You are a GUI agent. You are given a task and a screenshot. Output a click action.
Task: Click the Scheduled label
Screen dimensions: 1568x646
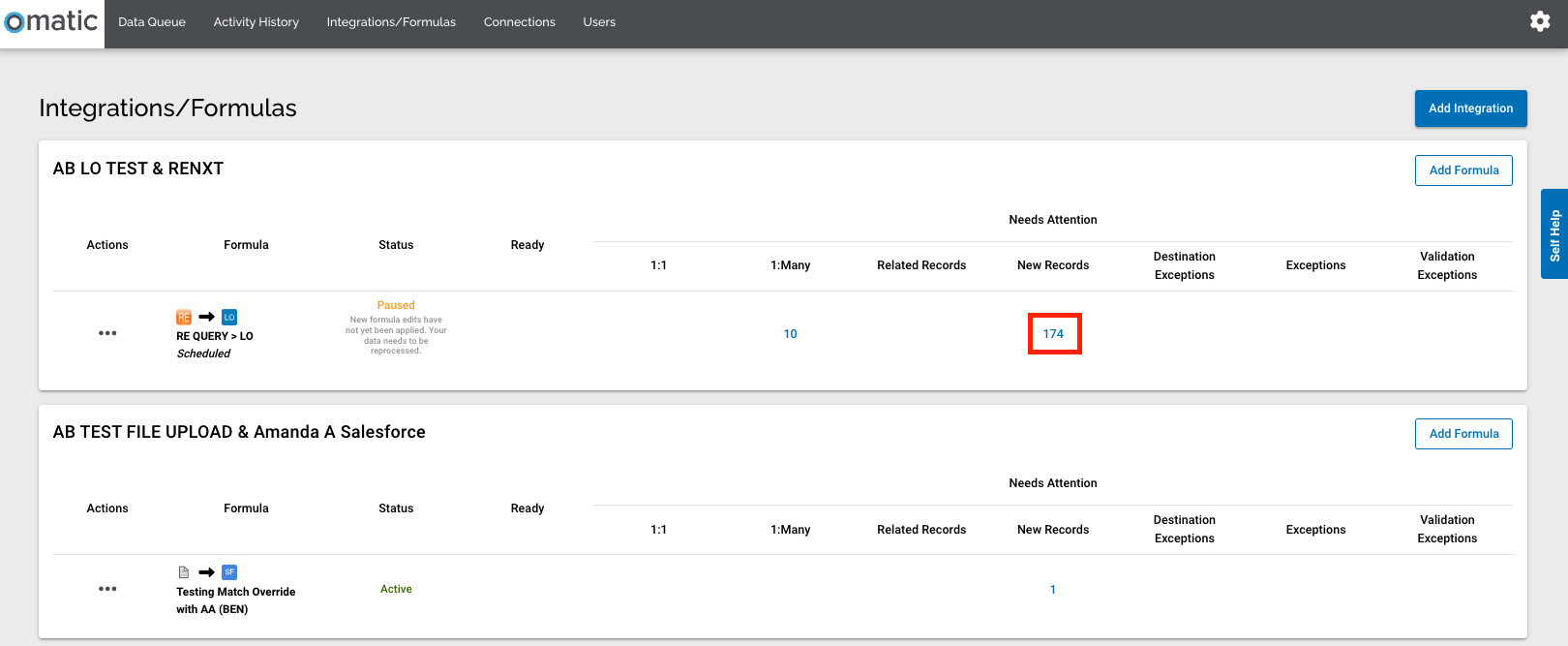(203, 354)
